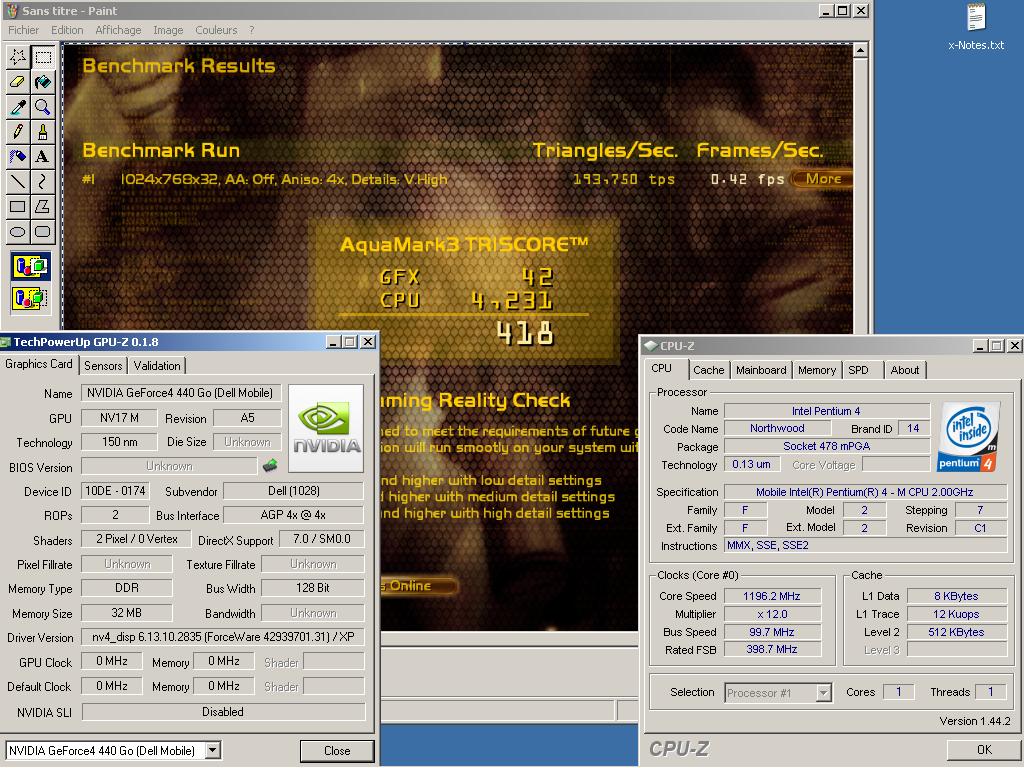Click the NVIDIA logo in GPU-Z

326,428
